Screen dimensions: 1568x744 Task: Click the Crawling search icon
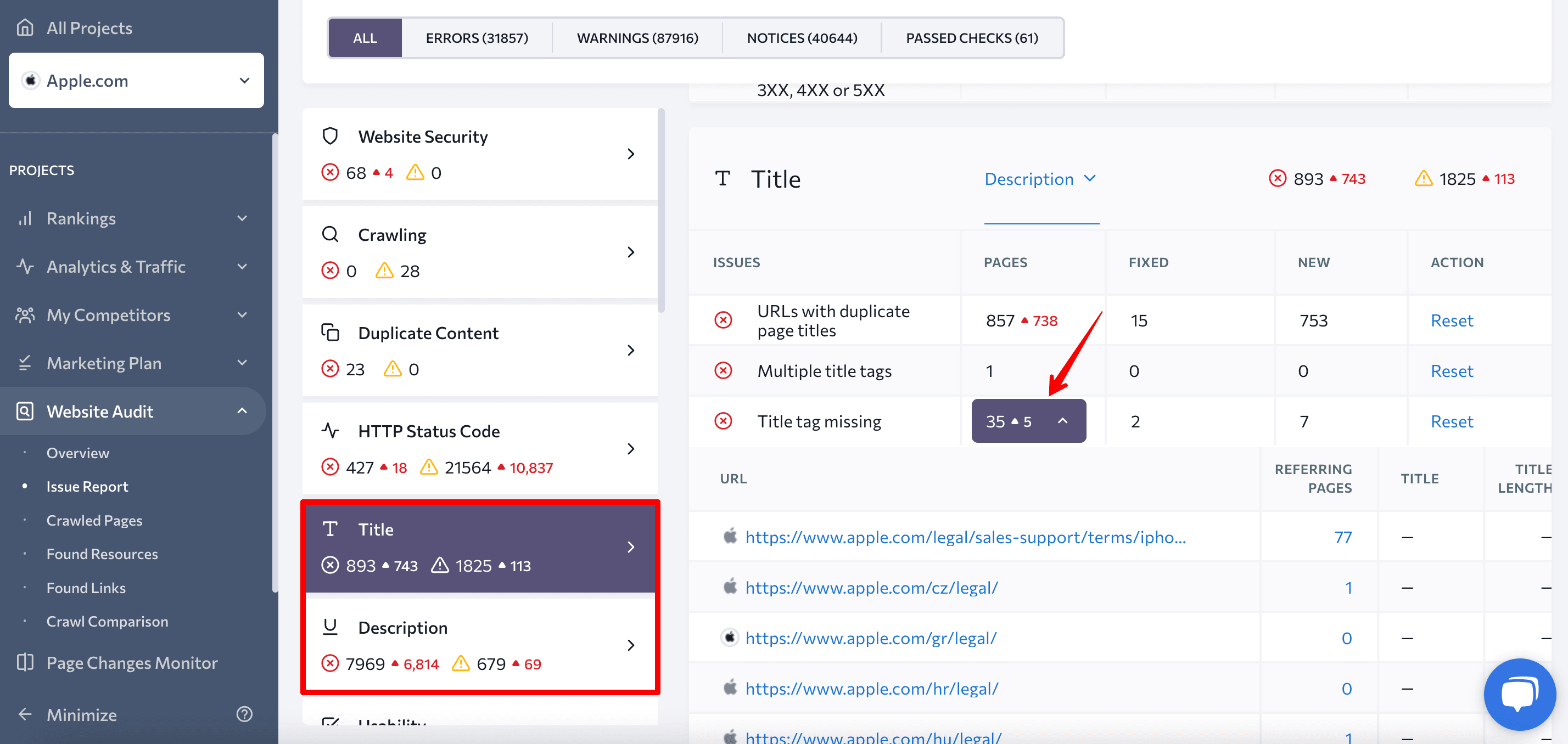tap(330, 234)
